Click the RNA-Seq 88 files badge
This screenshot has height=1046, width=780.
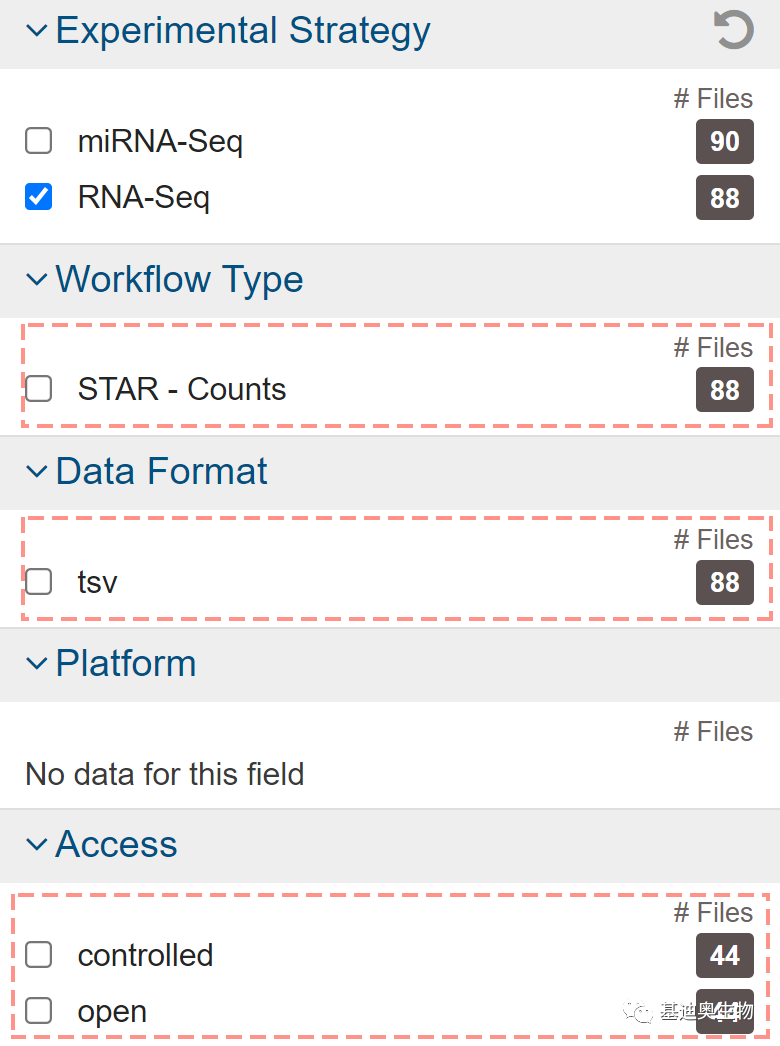coord(724,197)
